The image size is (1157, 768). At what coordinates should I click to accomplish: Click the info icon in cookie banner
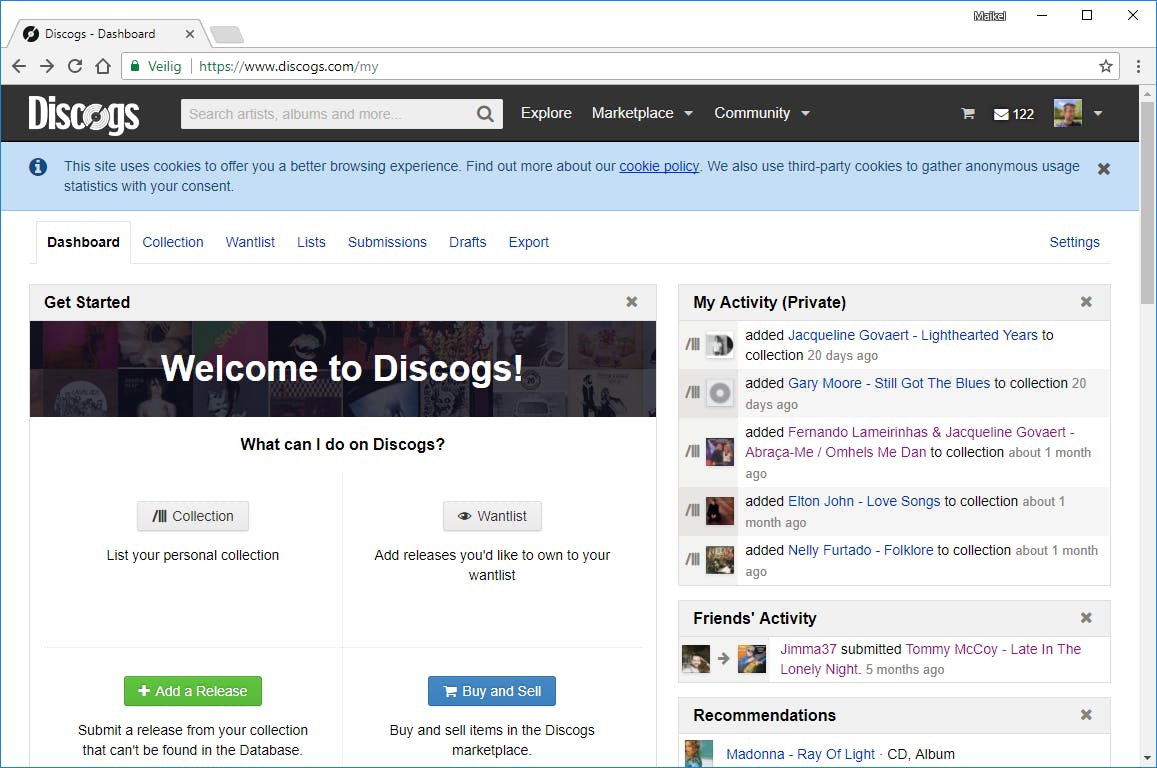[38, 167]
